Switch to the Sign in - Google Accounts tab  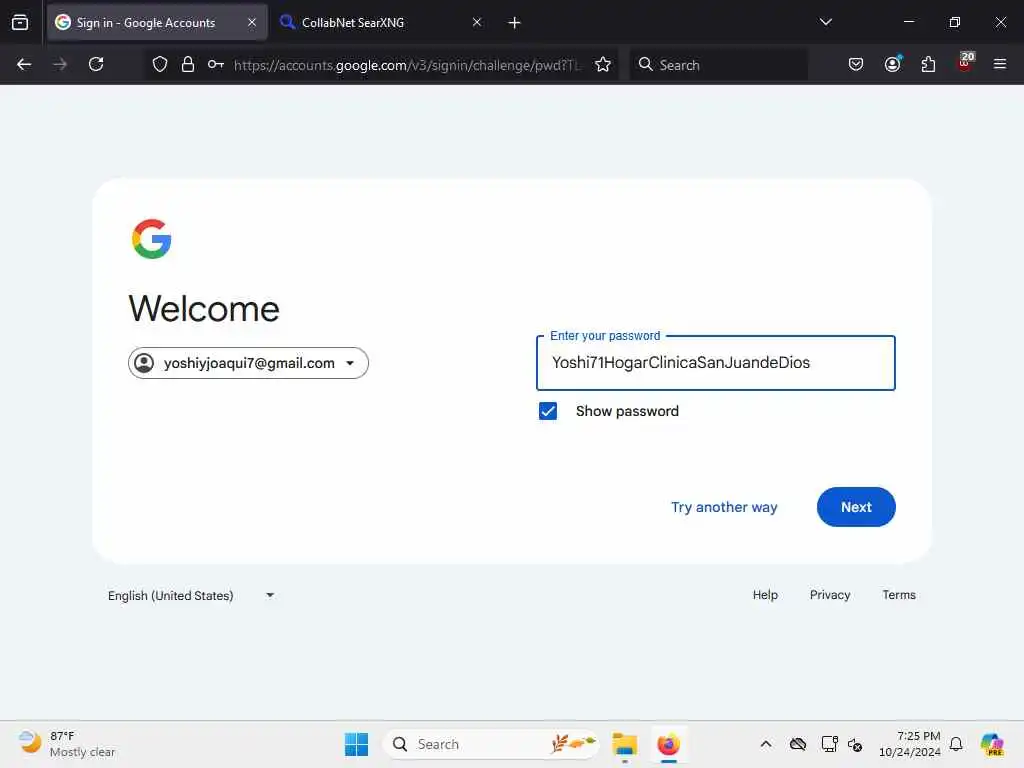coord(157,22)
